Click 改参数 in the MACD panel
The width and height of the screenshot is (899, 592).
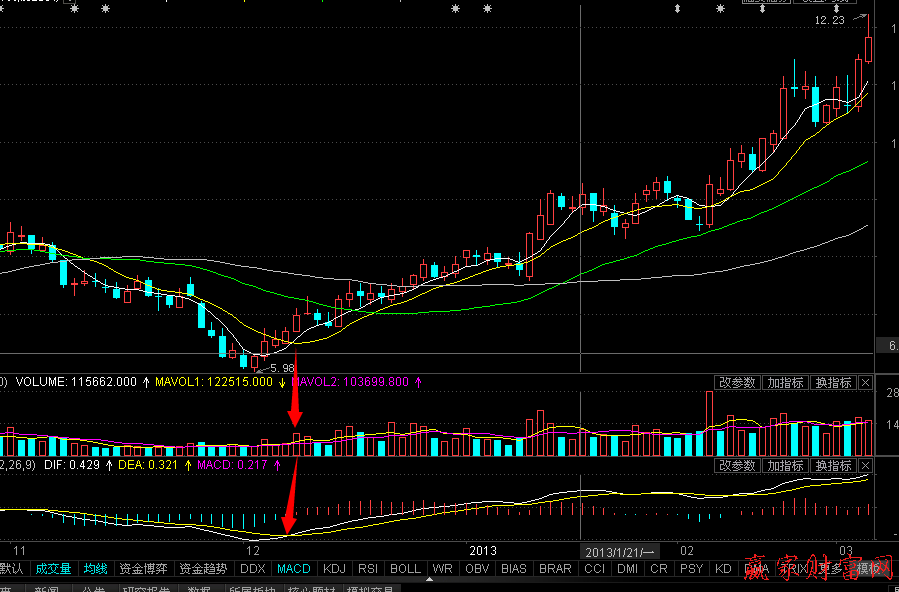point(737,466)
